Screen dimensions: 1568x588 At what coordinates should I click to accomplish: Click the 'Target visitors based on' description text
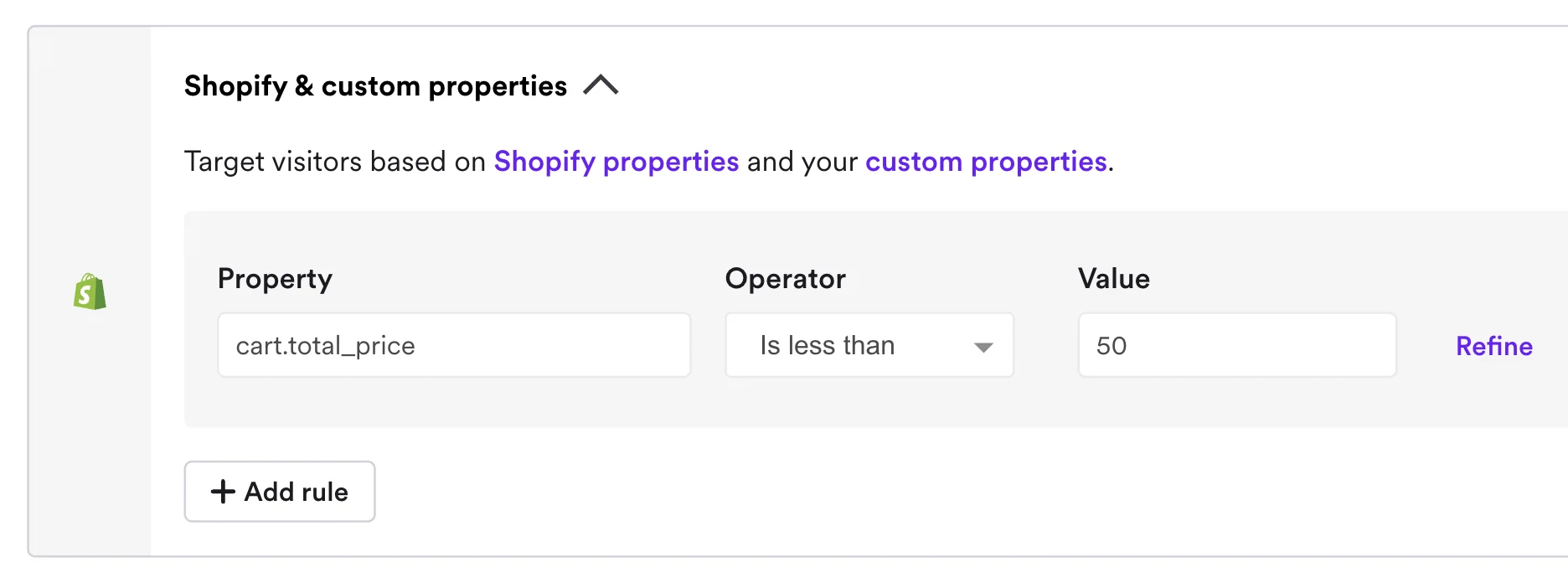334,162
